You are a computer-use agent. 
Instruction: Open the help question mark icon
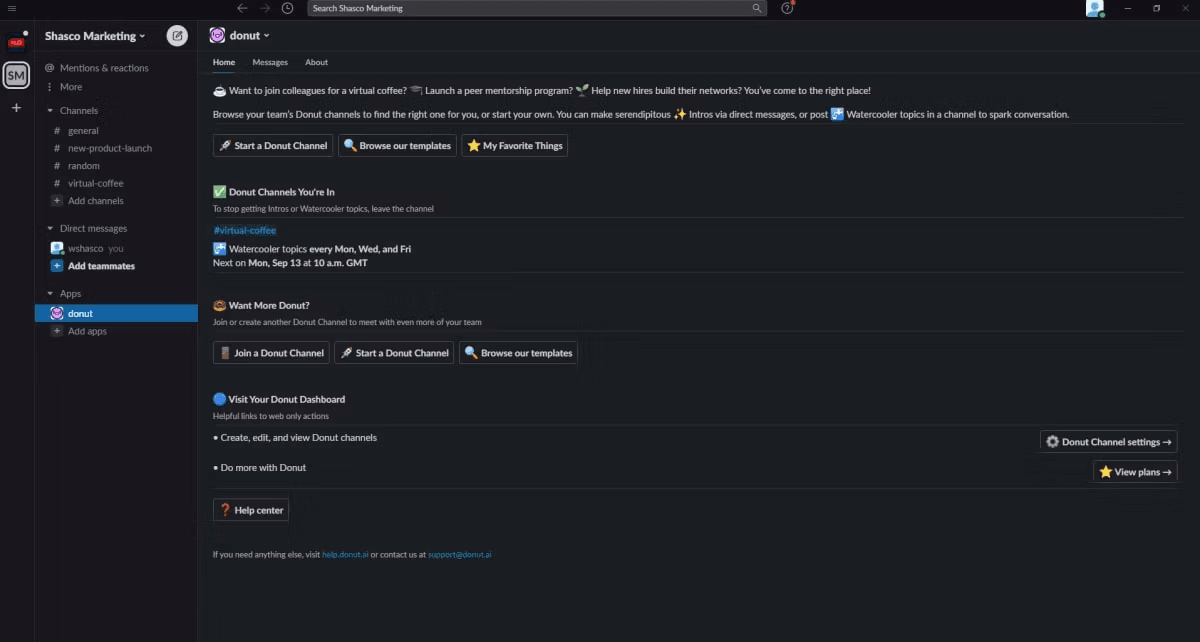(x=787, y=8)
